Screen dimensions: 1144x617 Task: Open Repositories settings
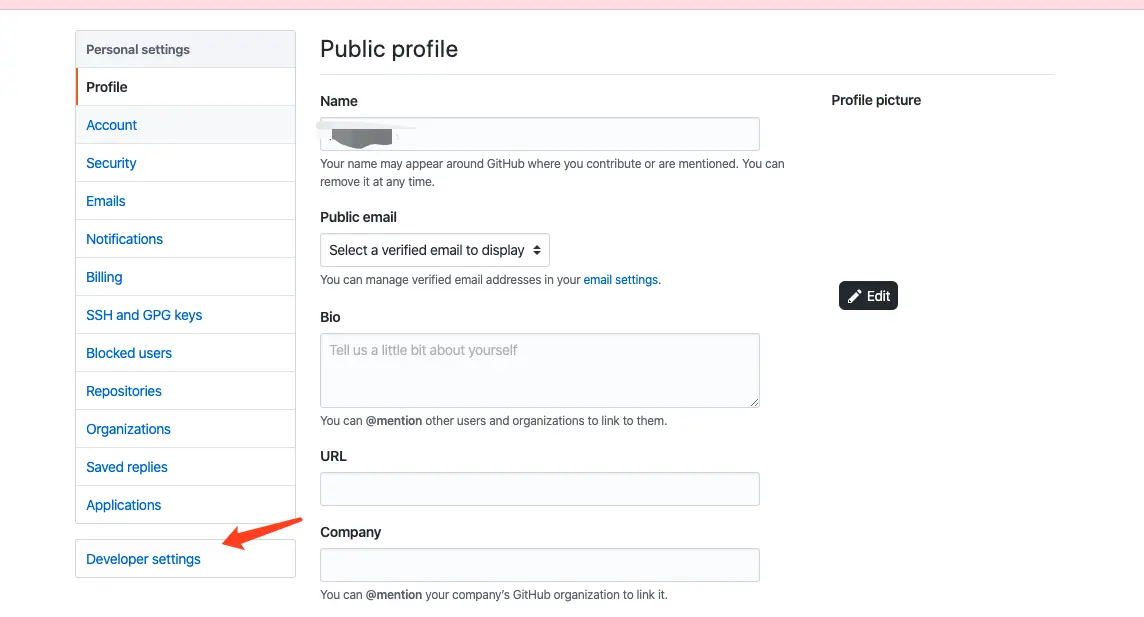[124, 391]
